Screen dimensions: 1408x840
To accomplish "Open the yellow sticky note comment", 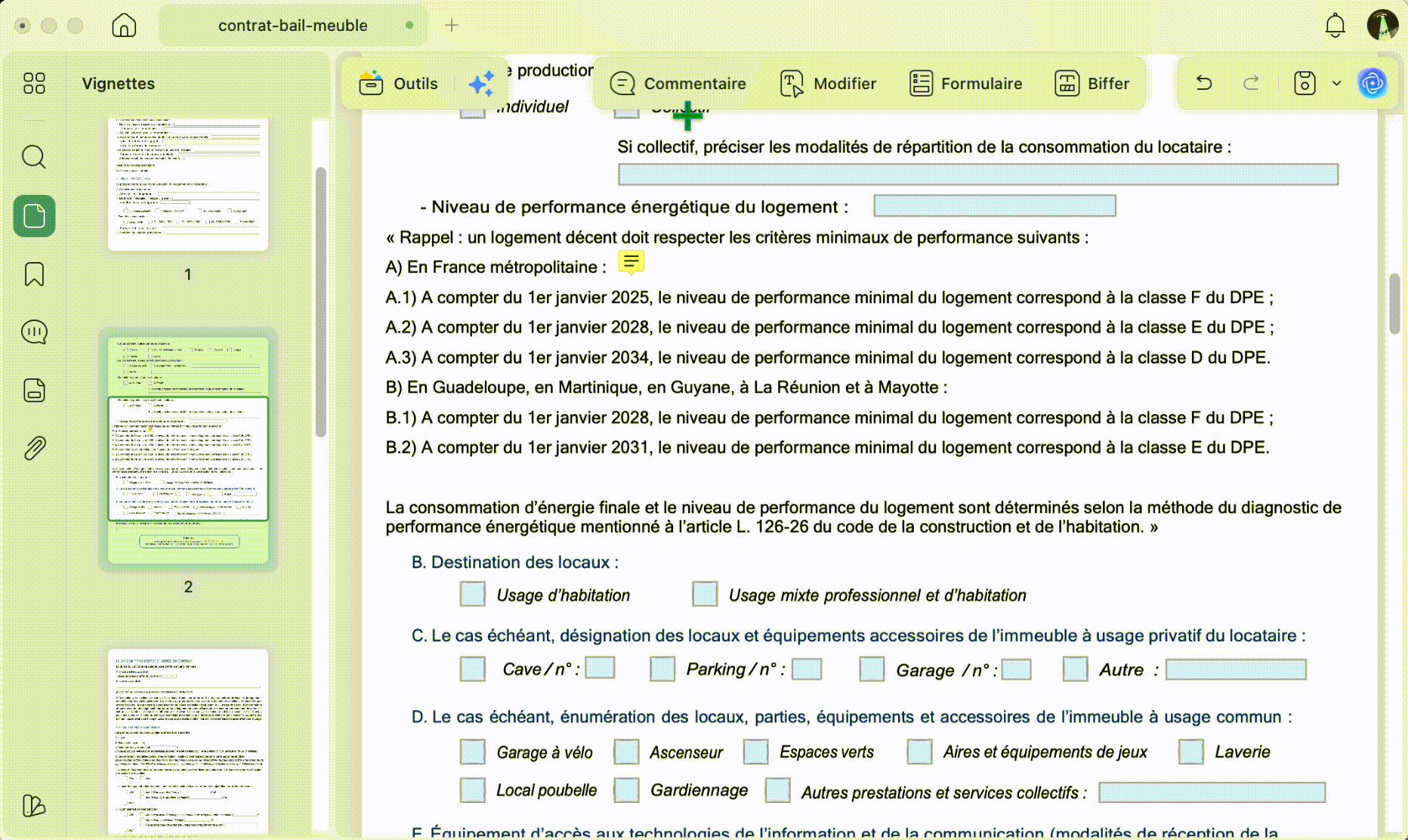I will pos(631,263).
